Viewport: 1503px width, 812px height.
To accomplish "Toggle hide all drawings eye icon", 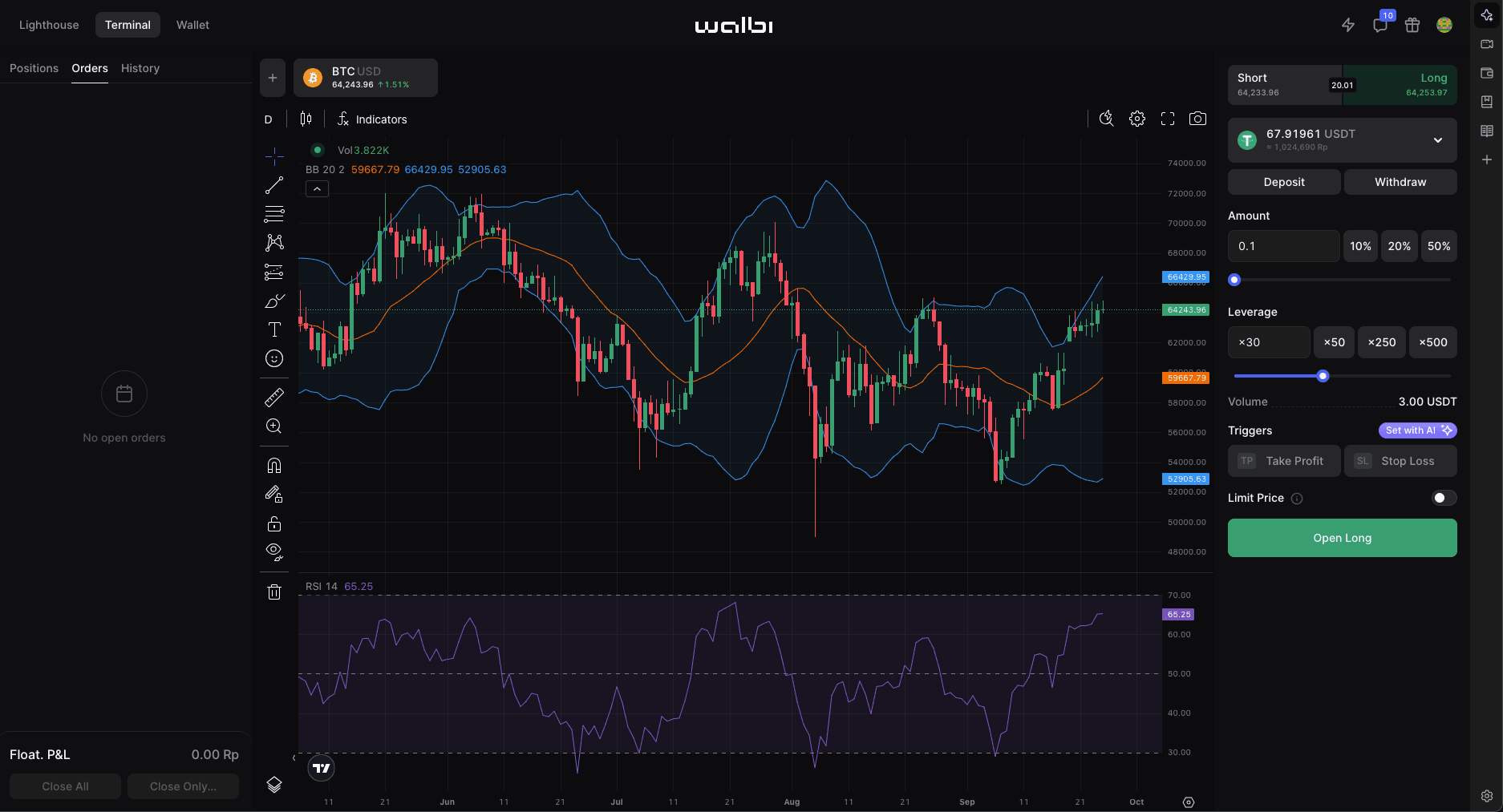I will [x=274, y=551].
